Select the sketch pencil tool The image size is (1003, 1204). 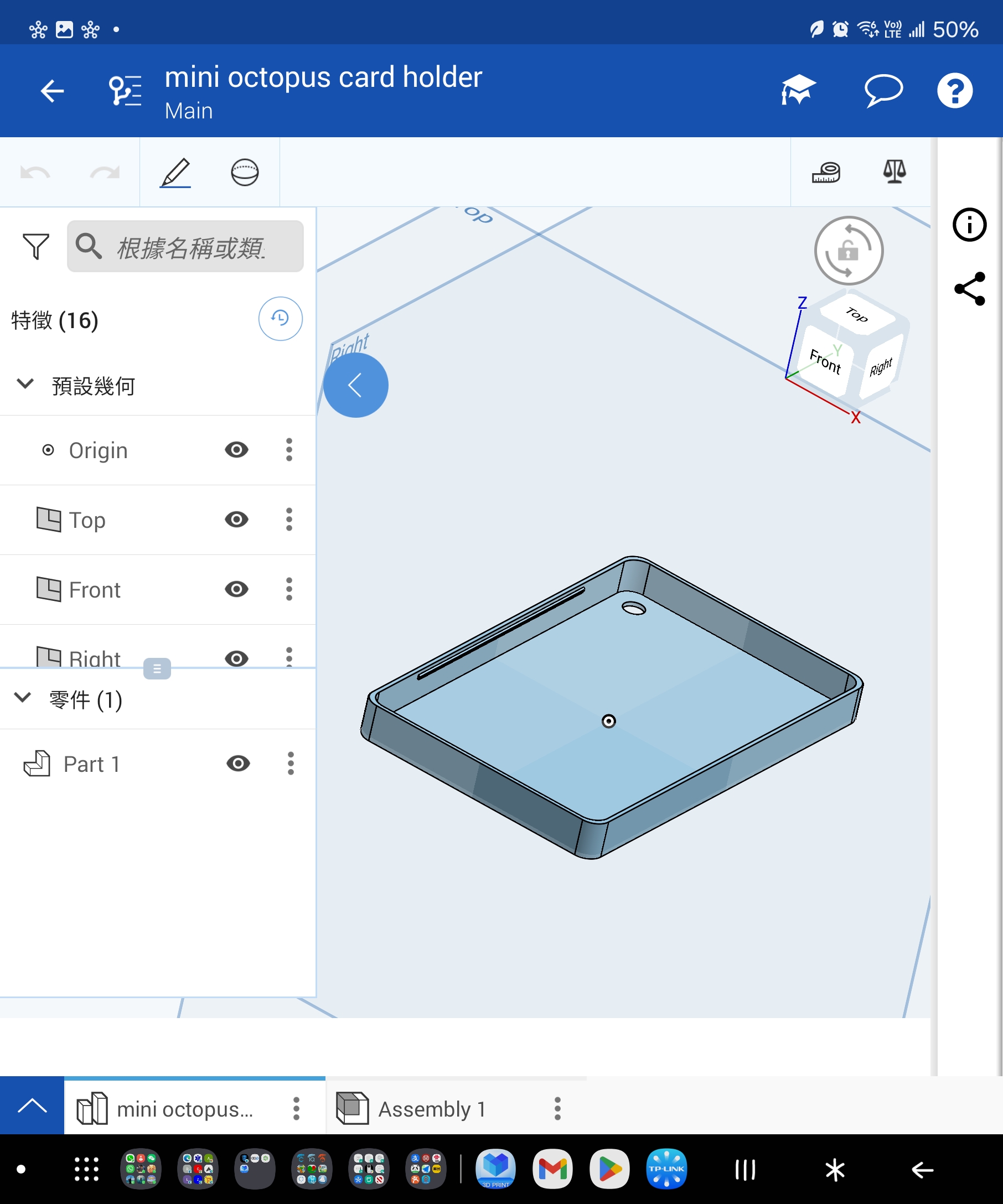pos(175,172)
